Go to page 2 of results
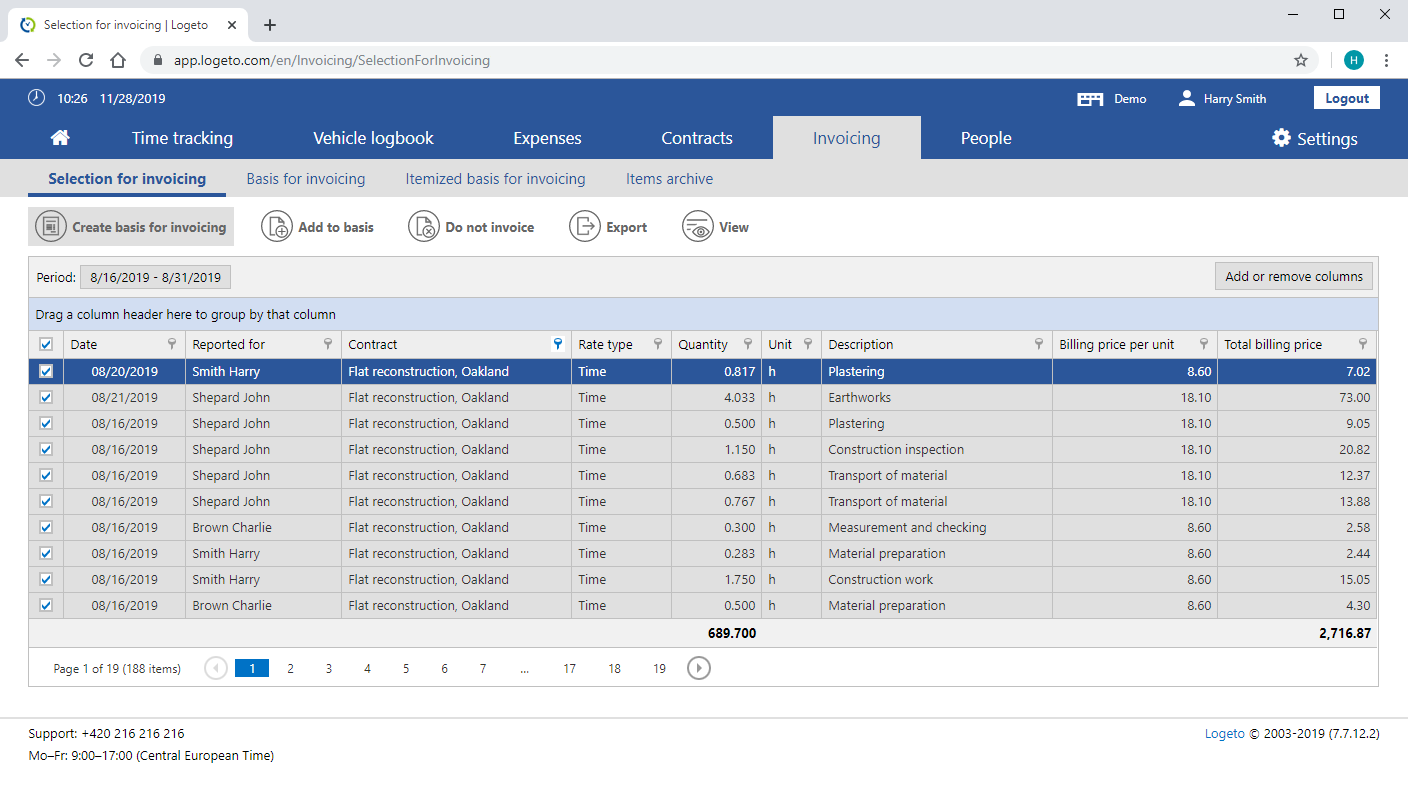This screenshot has height=797, width=1408. [x=291, y=668]
